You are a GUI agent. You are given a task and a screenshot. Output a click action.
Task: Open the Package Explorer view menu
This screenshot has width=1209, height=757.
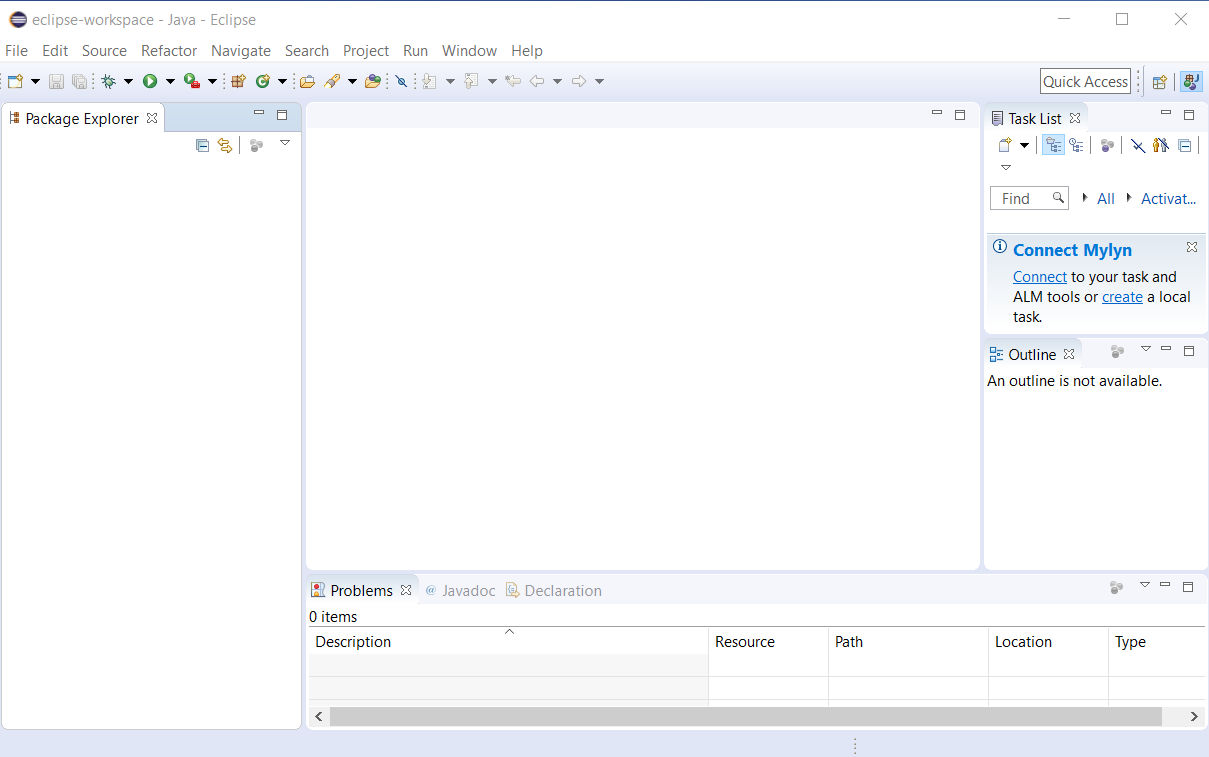285,143
